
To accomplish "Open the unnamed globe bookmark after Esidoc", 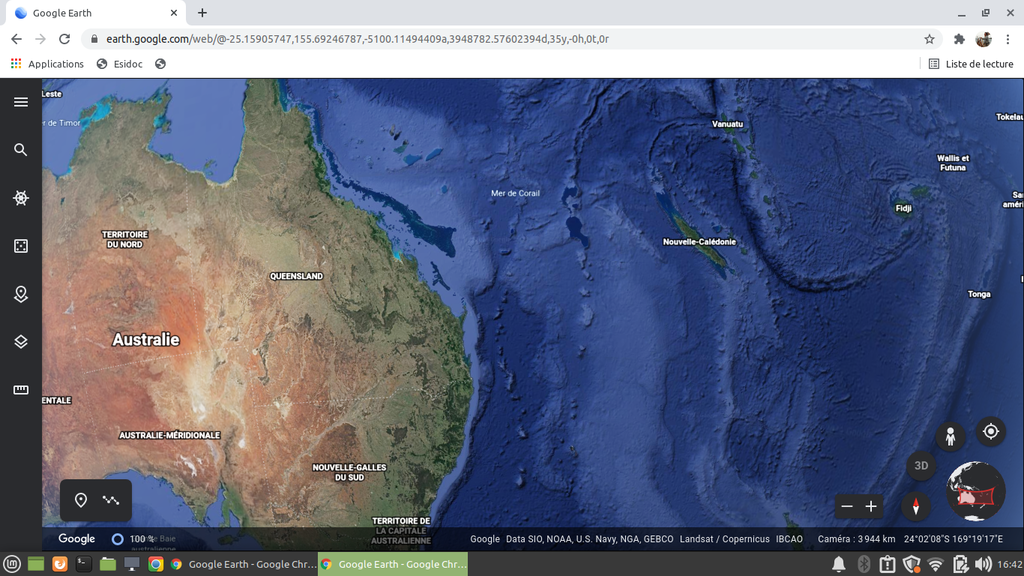I will click(x=160, y=64).
